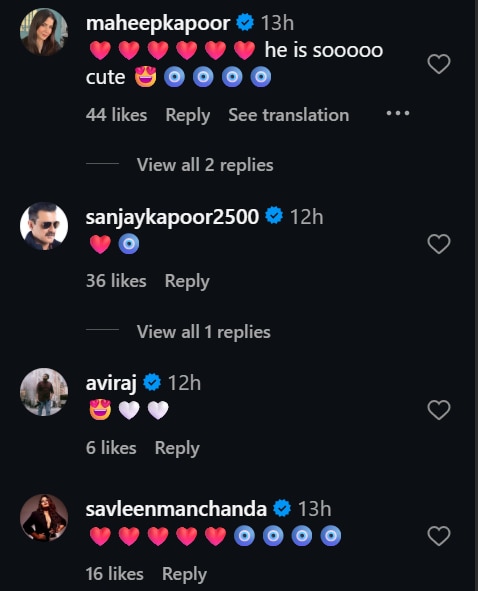This screenshot has width=478, height=591.
Task: Reply to sanjaykapoor2500's comment
Action: 187,281
